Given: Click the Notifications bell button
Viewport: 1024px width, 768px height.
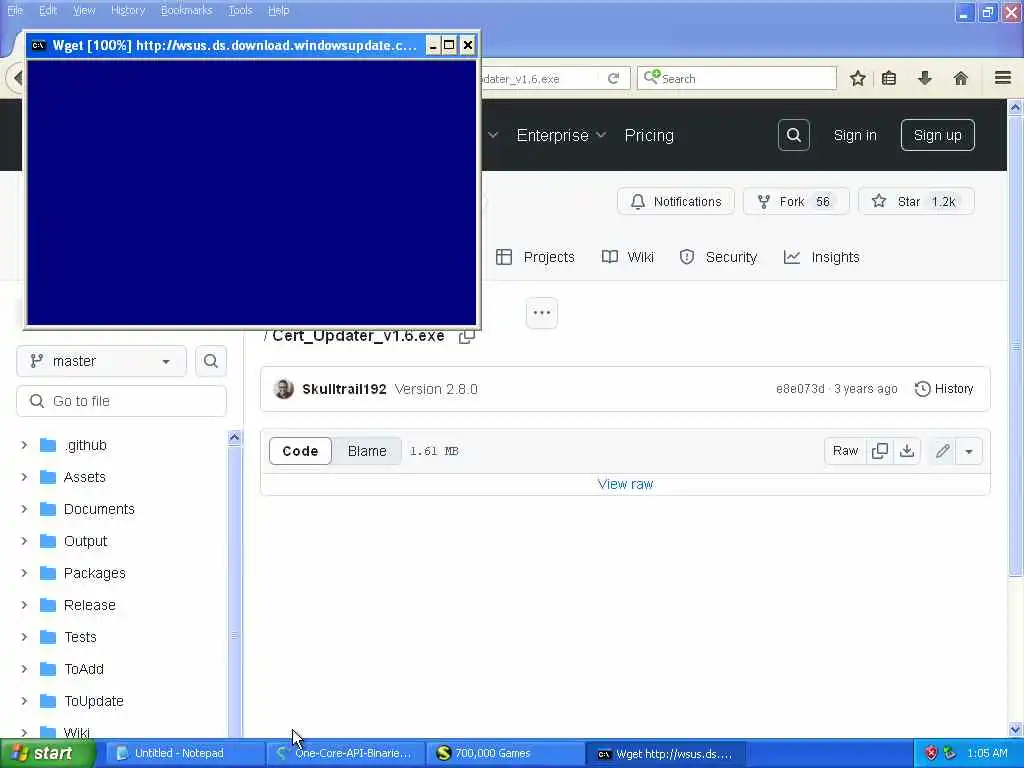Looking at the screenshot, I should coord(676,201).
